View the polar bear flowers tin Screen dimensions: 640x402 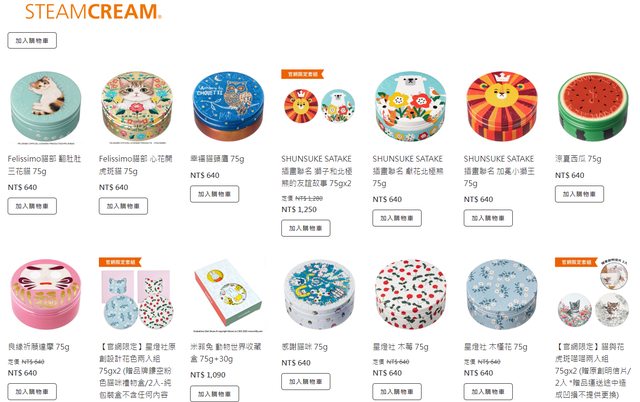410,106
